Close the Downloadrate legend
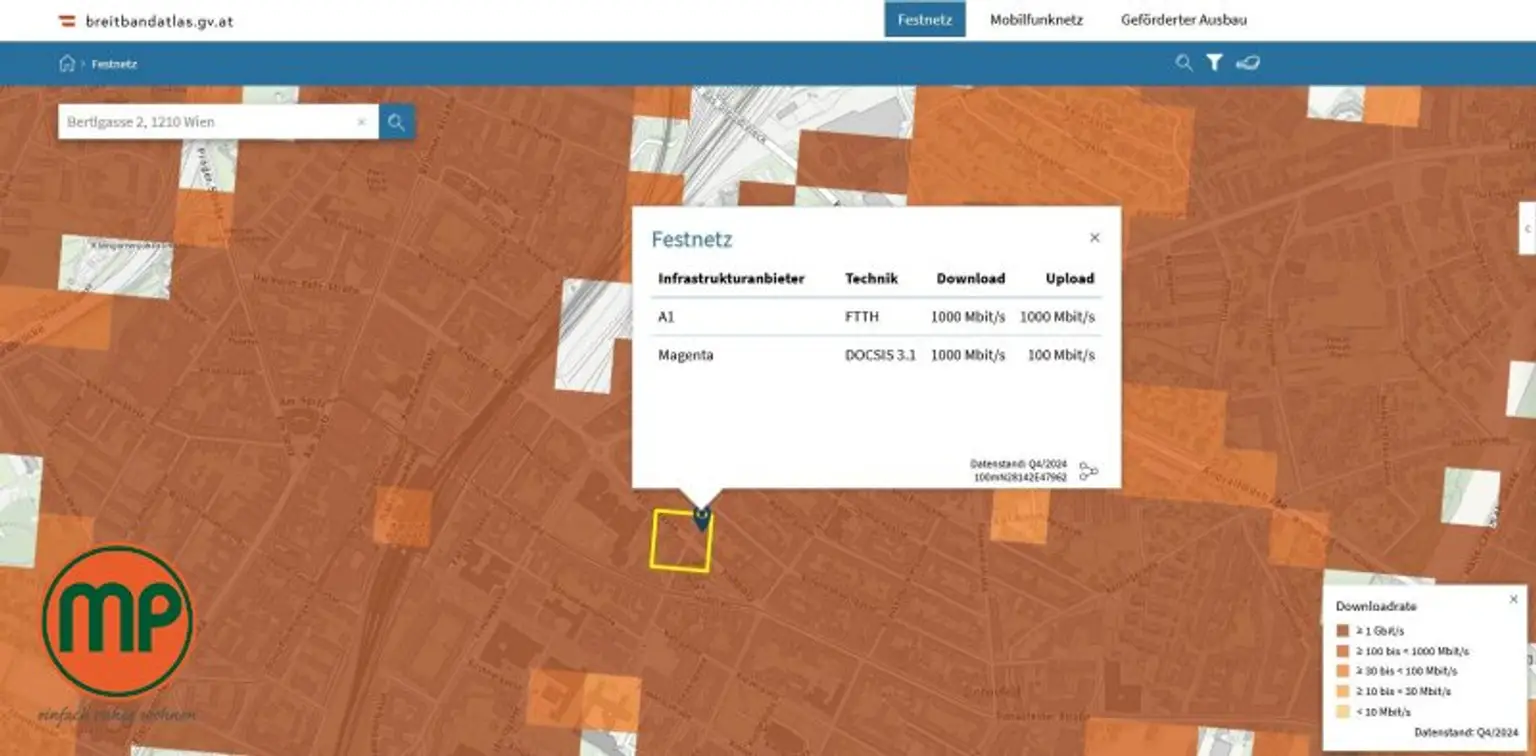This screenshot has height=756, width=1536. pos(1513,599)
